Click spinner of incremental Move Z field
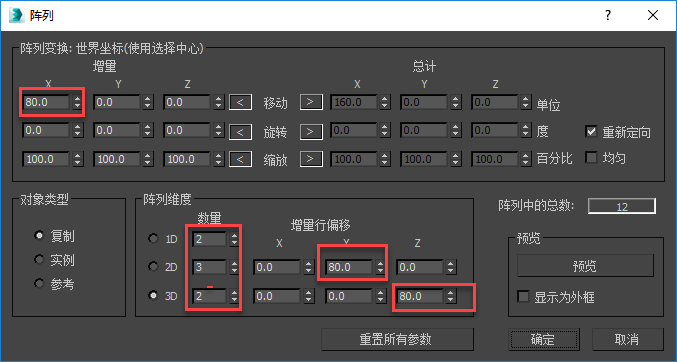The image size is (677, 362). click(218, 102)
